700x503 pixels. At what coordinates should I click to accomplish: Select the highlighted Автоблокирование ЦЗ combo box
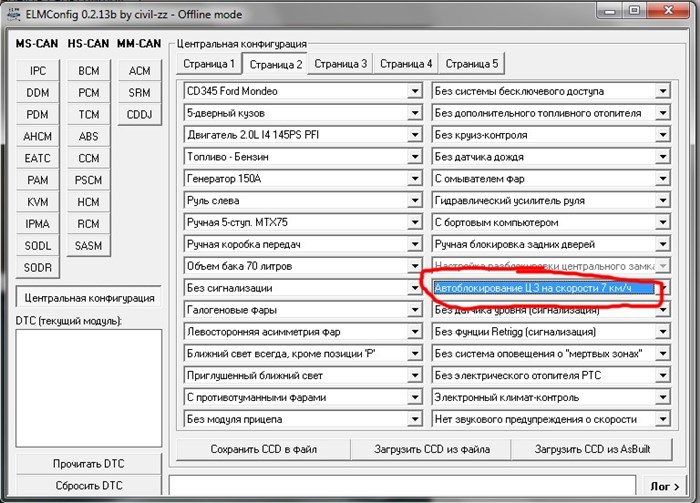click(x=545, y=288)
